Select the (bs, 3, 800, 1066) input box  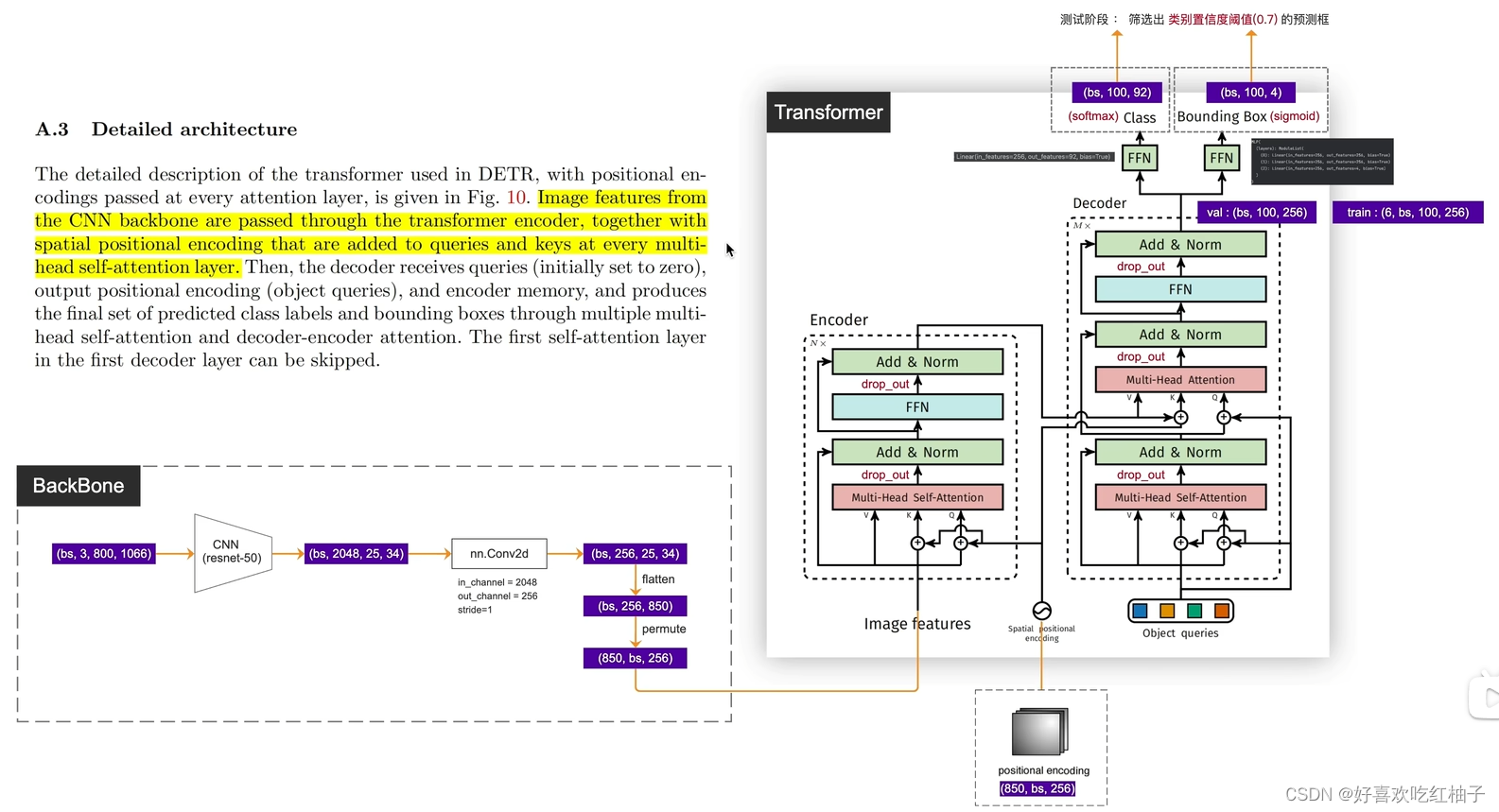[x=104, y=553]
